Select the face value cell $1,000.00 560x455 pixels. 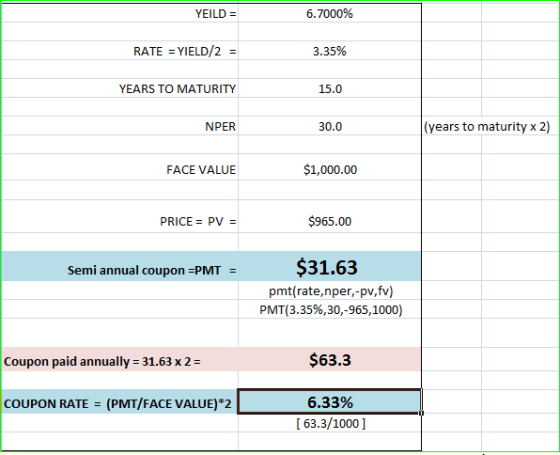point(330,169)
